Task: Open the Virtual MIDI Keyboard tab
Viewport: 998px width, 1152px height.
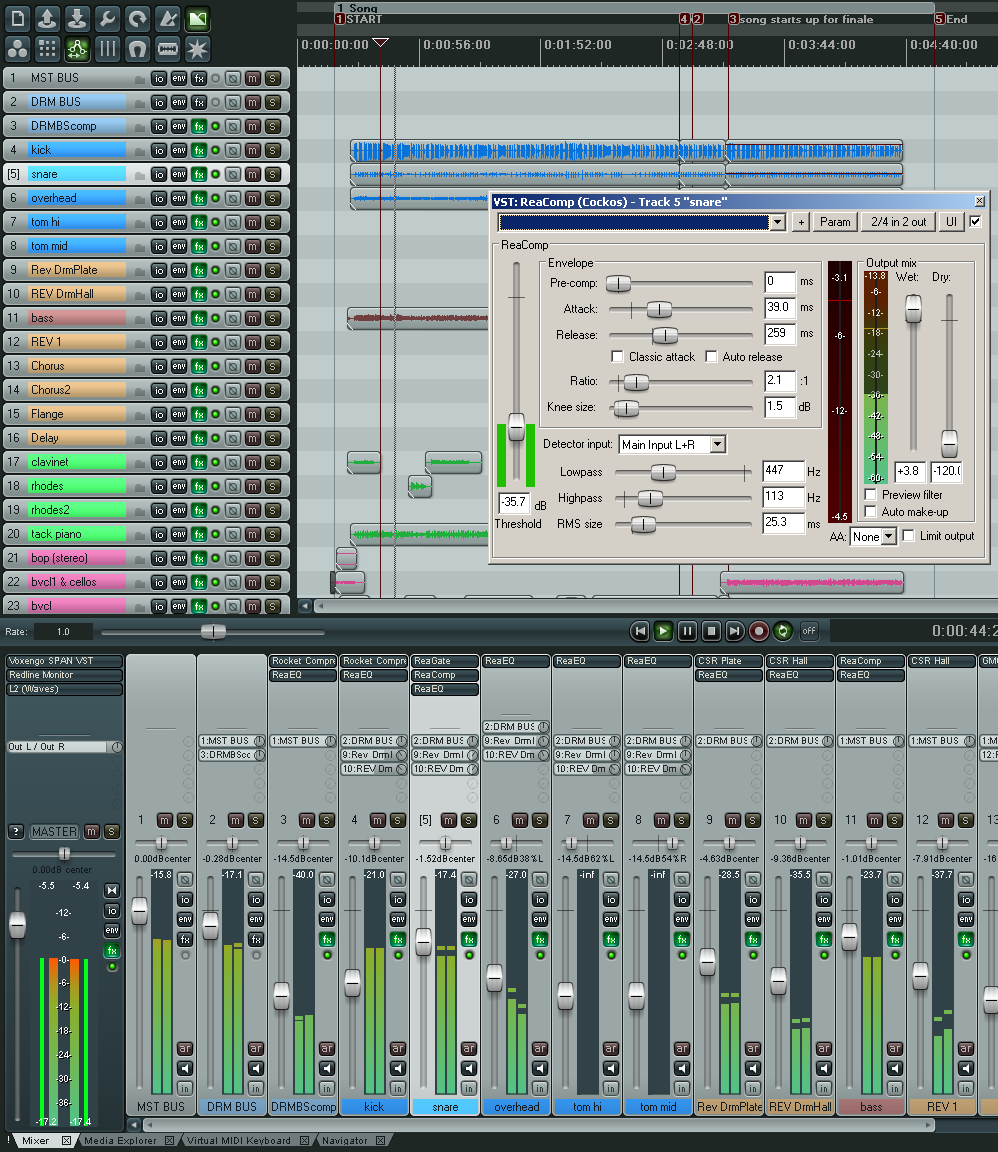Action: click(x=239, y=1141)
